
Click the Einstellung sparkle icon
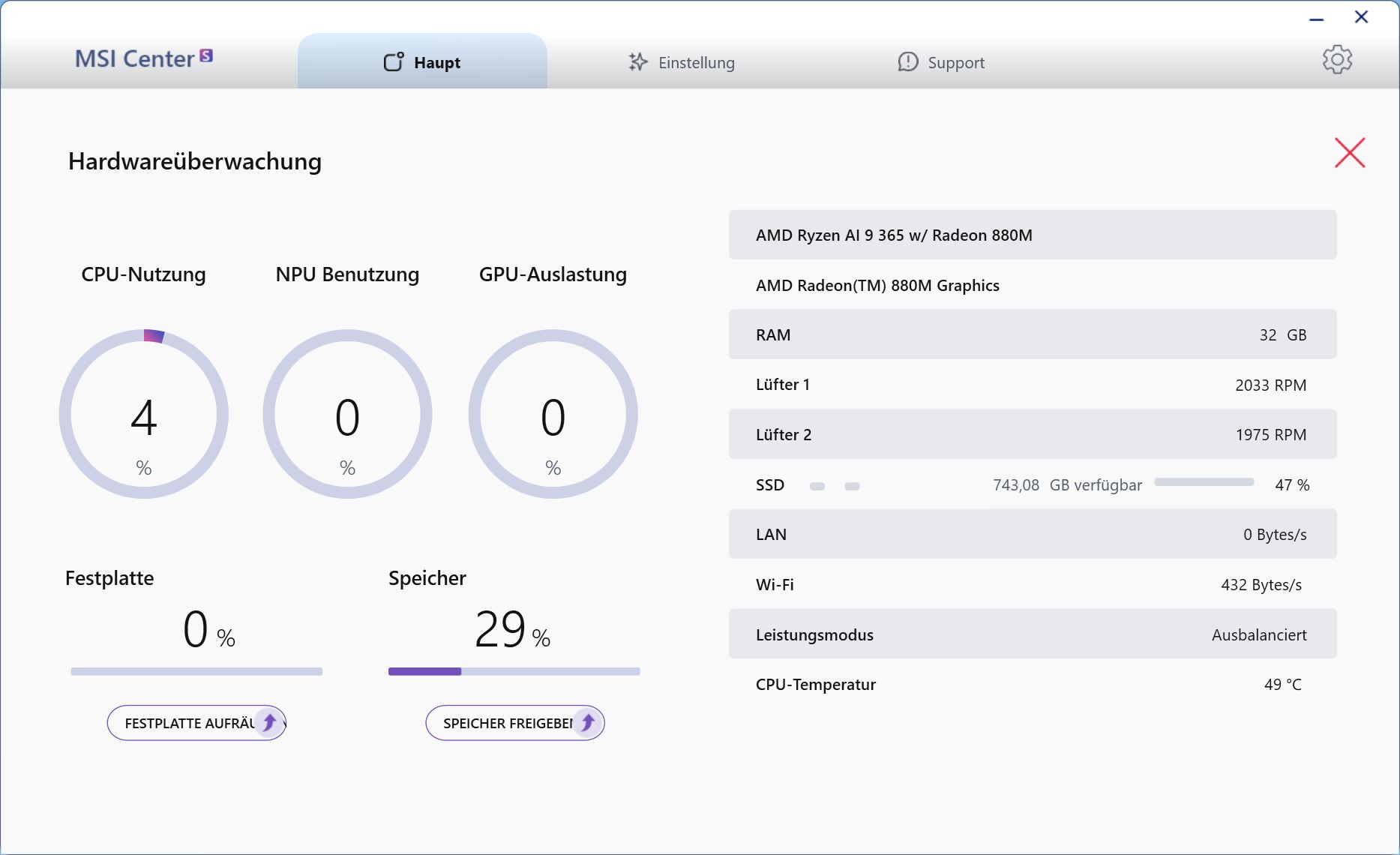click(637, 62)
